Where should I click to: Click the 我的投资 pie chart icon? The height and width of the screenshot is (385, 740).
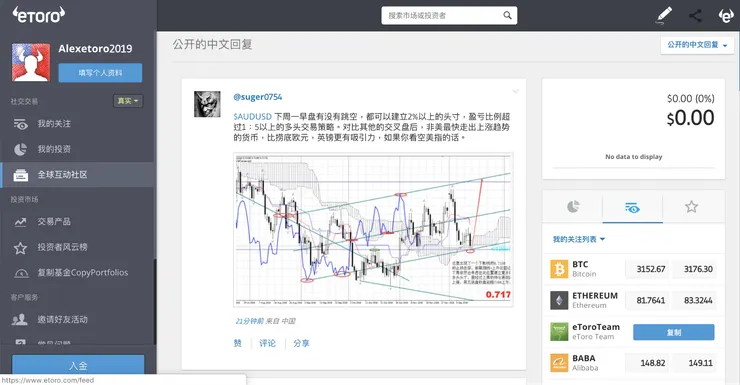click(x=20, y=150)
